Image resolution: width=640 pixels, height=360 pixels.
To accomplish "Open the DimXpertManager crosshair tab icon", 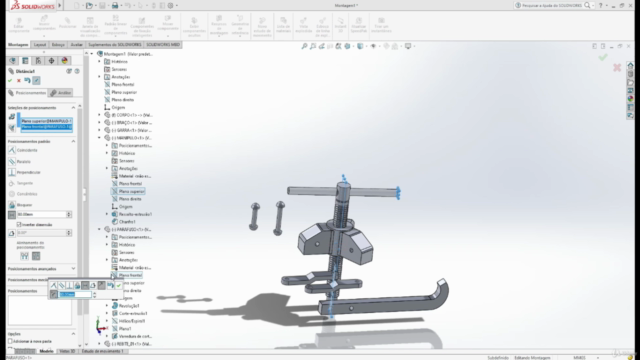I will 51,61.
